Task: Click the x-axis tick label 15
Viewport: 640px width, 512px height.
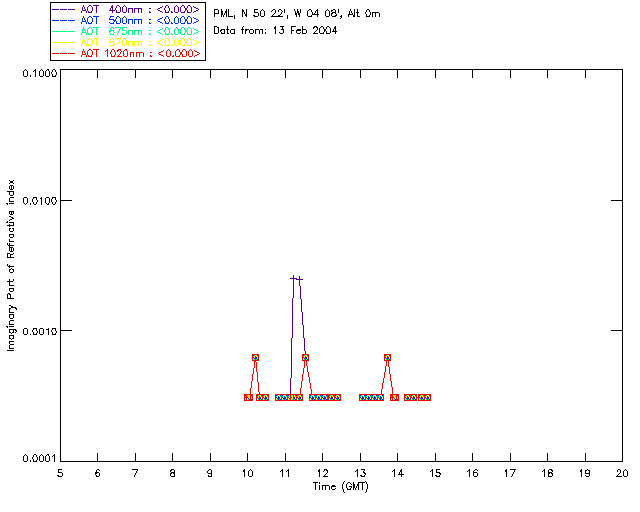Action: [x=435, y=474]
